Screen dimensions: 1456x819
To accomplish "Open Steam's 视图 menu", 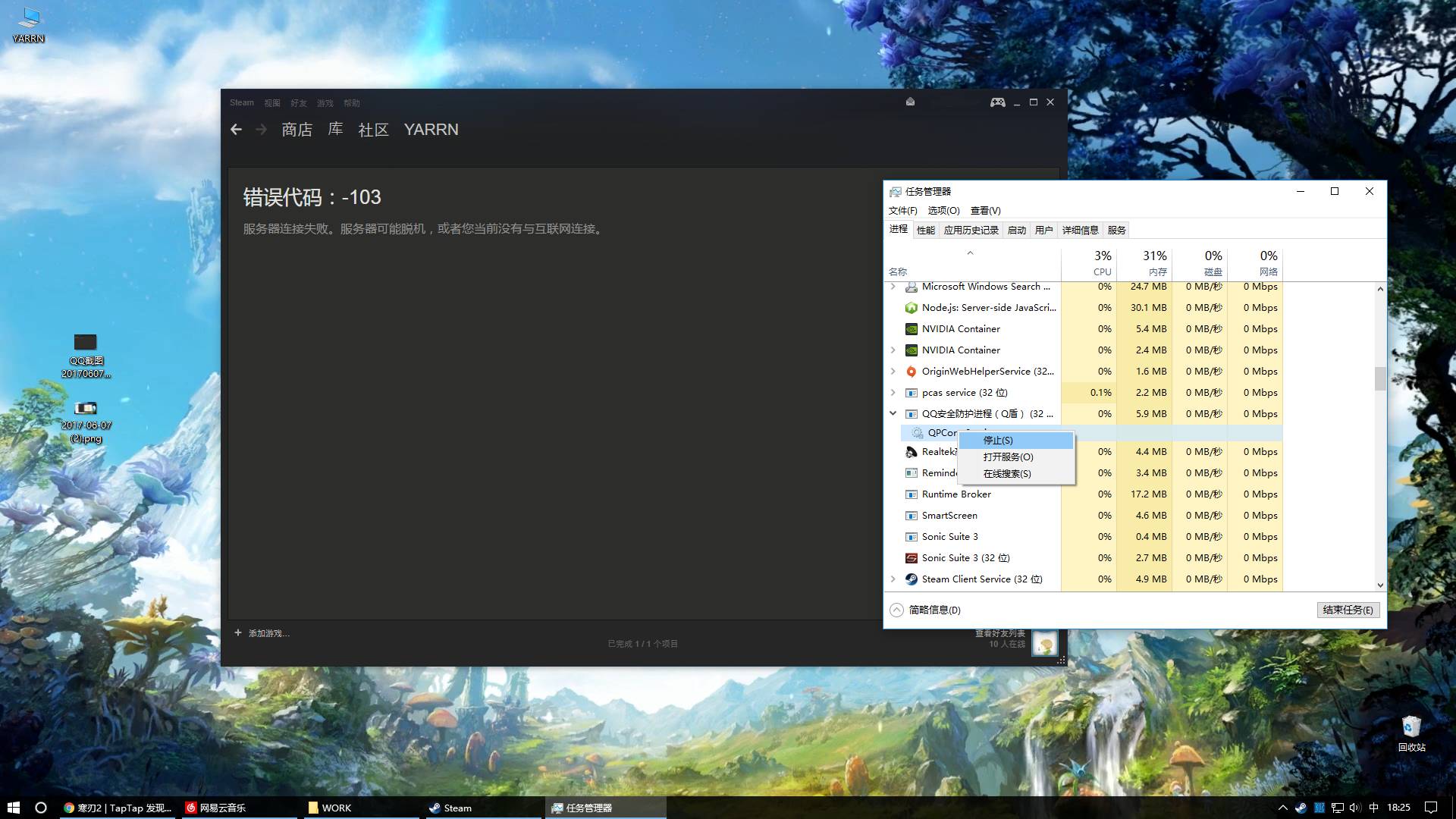I will 272,103.
